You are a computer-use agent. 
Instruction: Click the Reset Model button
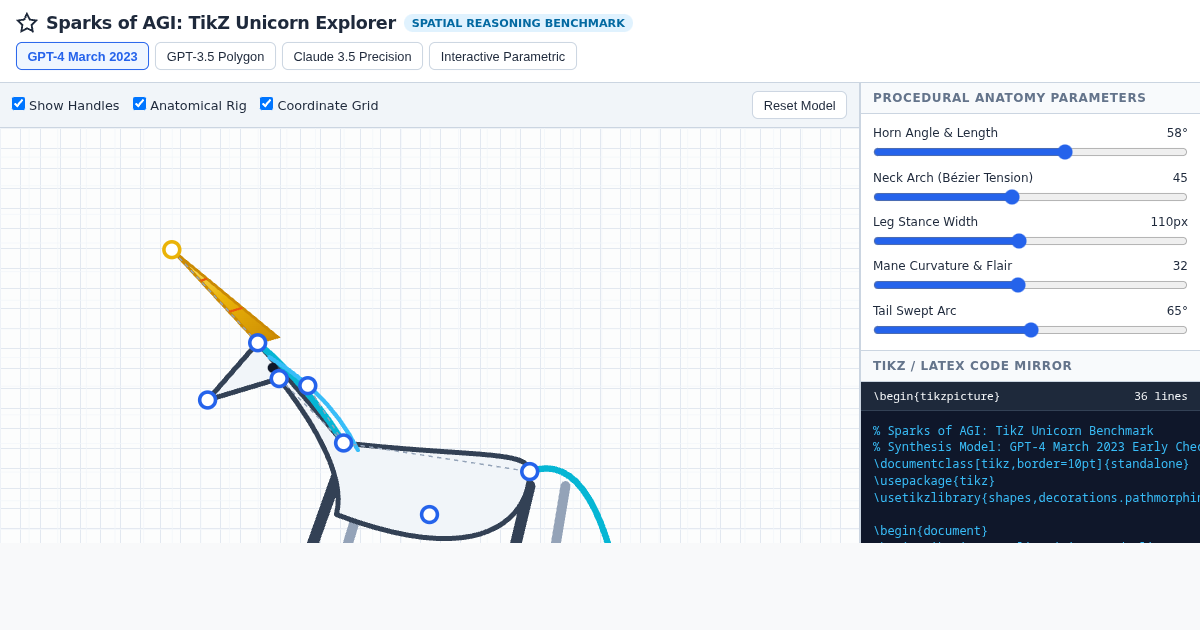click(799, 105)
